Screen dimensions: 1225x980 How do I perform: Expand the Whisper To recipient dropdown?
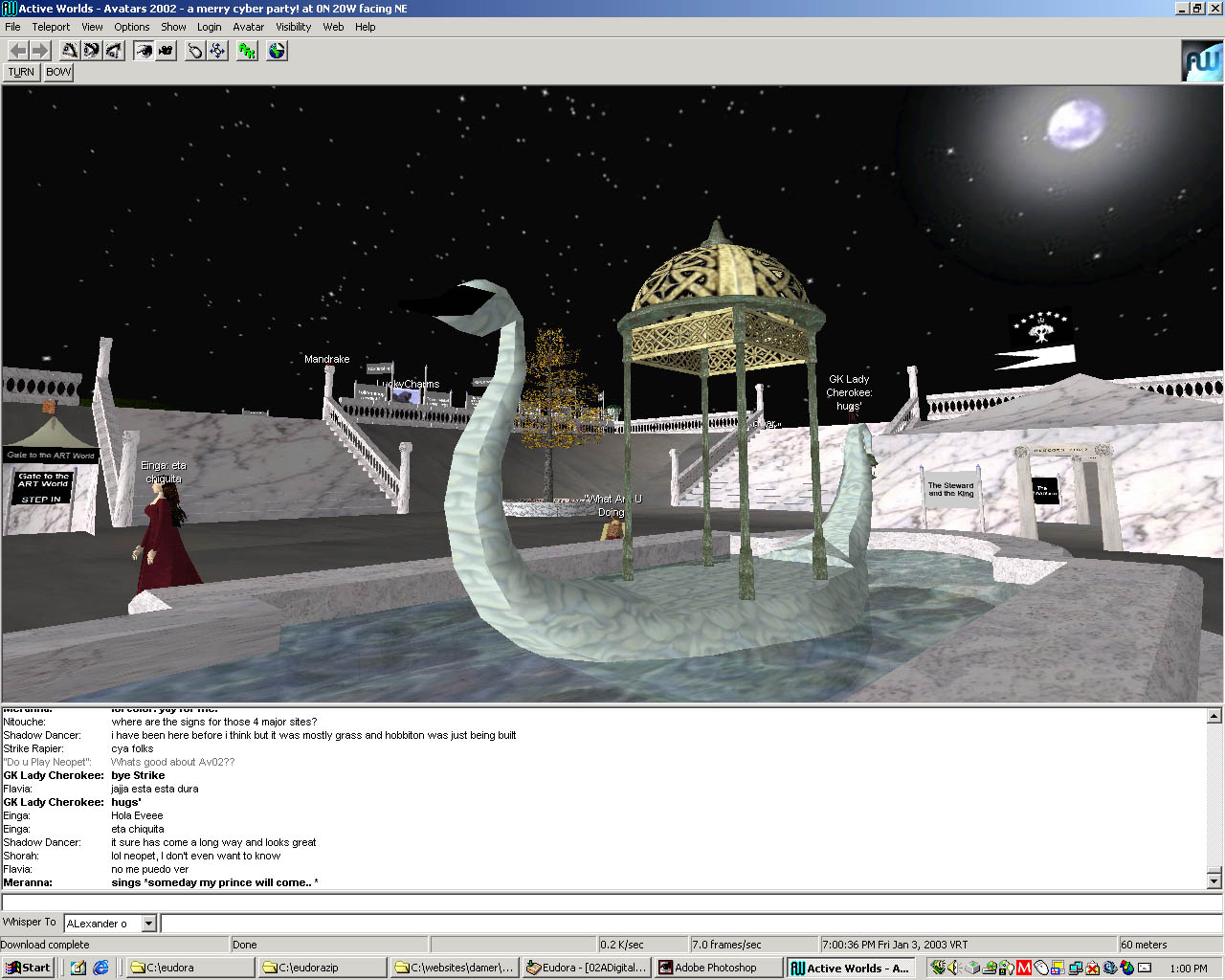click(x=148, y=924)
